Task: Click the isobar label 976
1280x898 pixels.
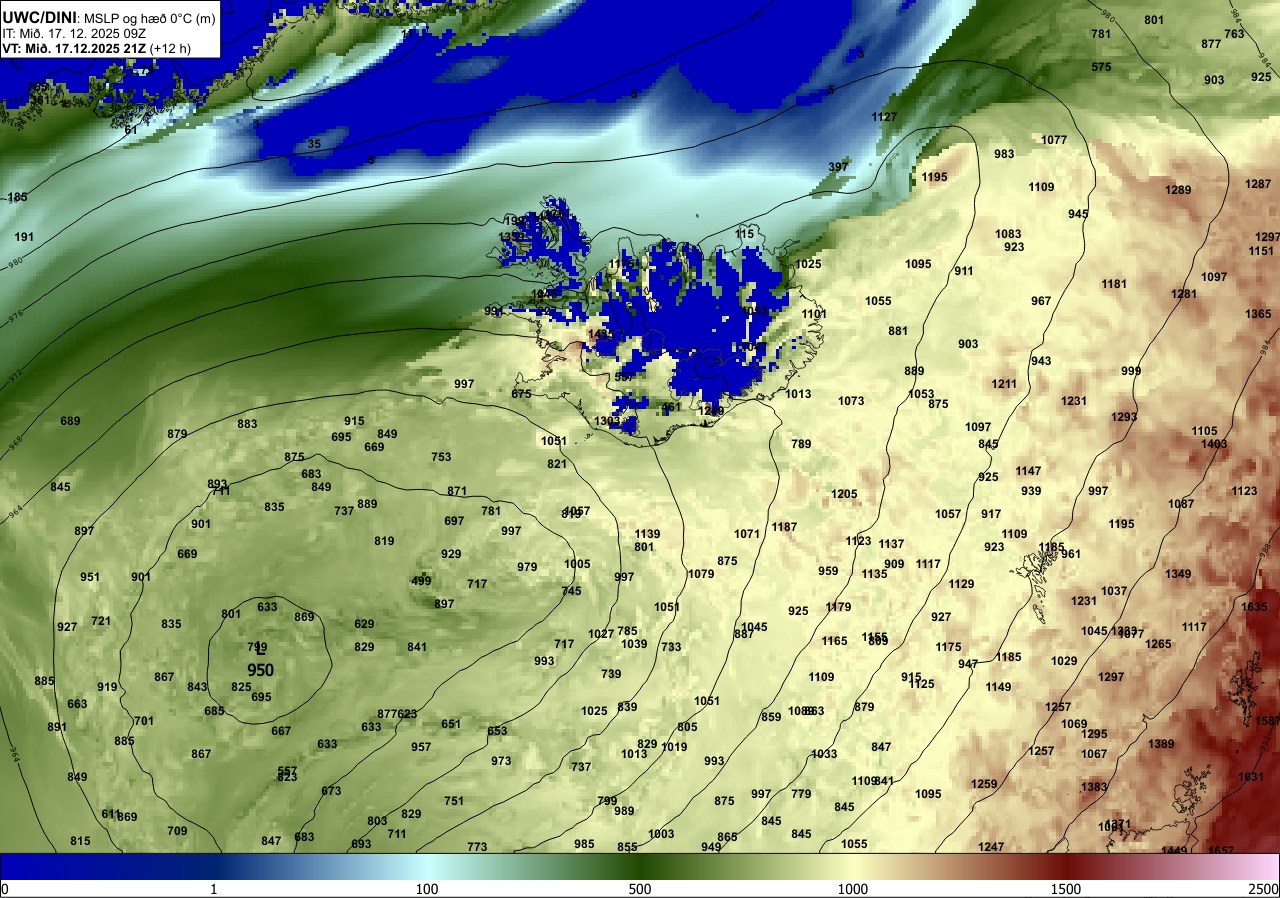Action: (x=14, y=317)
